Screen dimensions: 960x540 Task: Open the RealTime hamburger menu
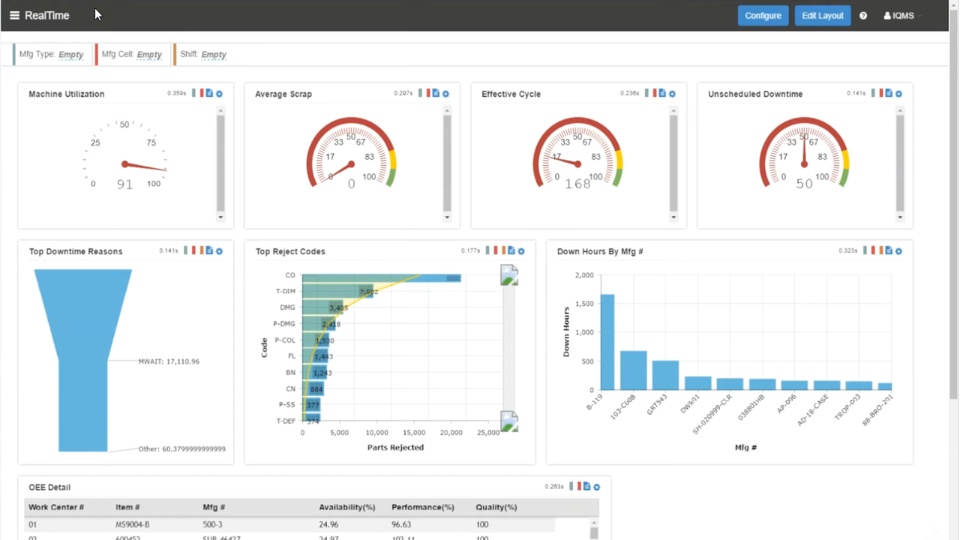coord(15,15)
